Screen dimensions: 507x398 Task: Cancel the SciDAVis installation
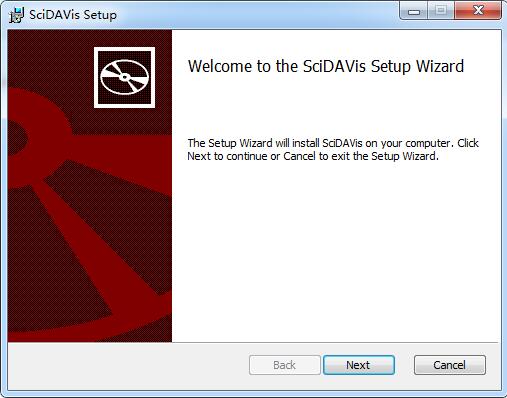pos(450,365)
